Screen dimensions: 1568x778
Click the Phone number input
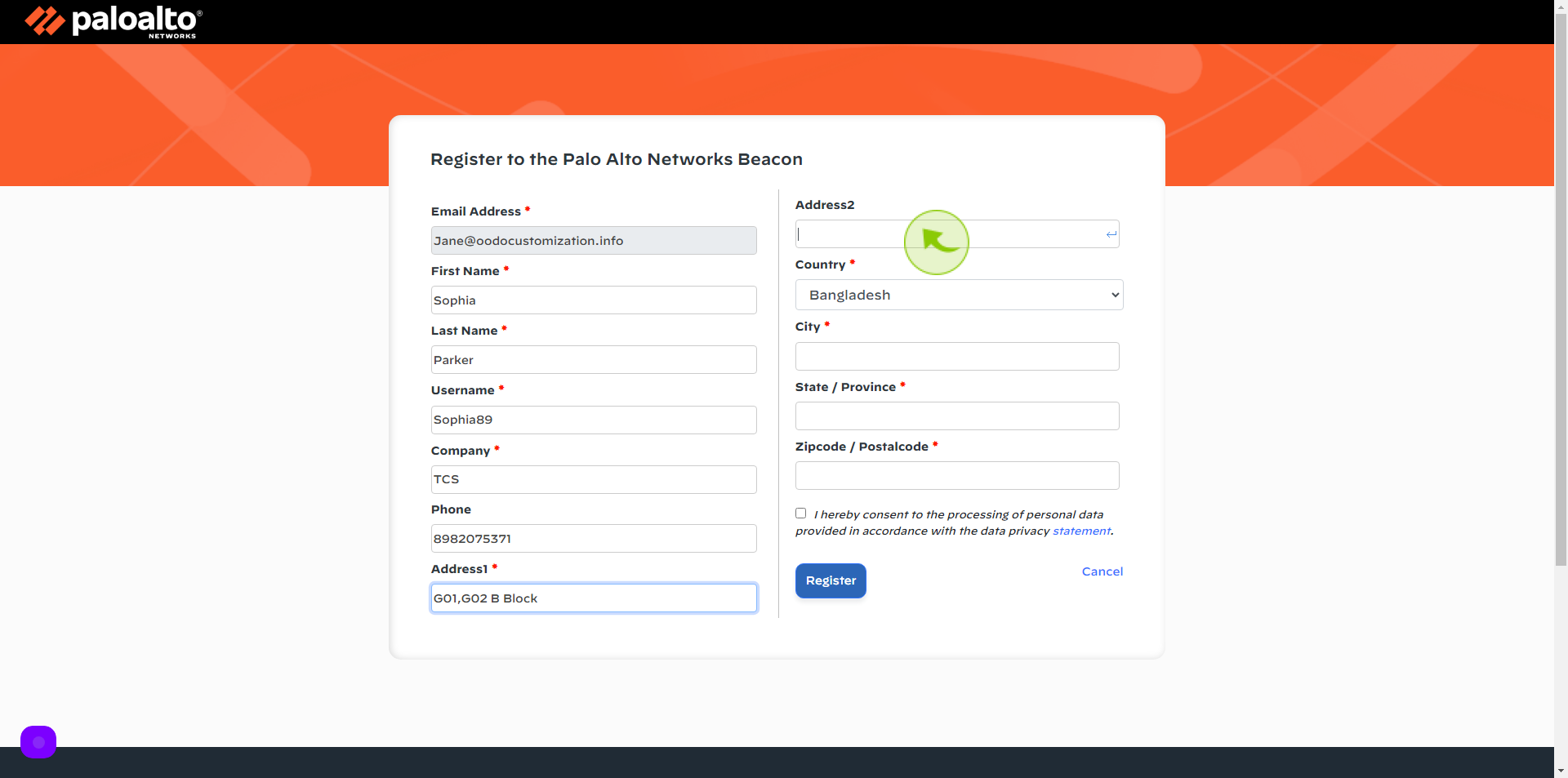(594, 539)
